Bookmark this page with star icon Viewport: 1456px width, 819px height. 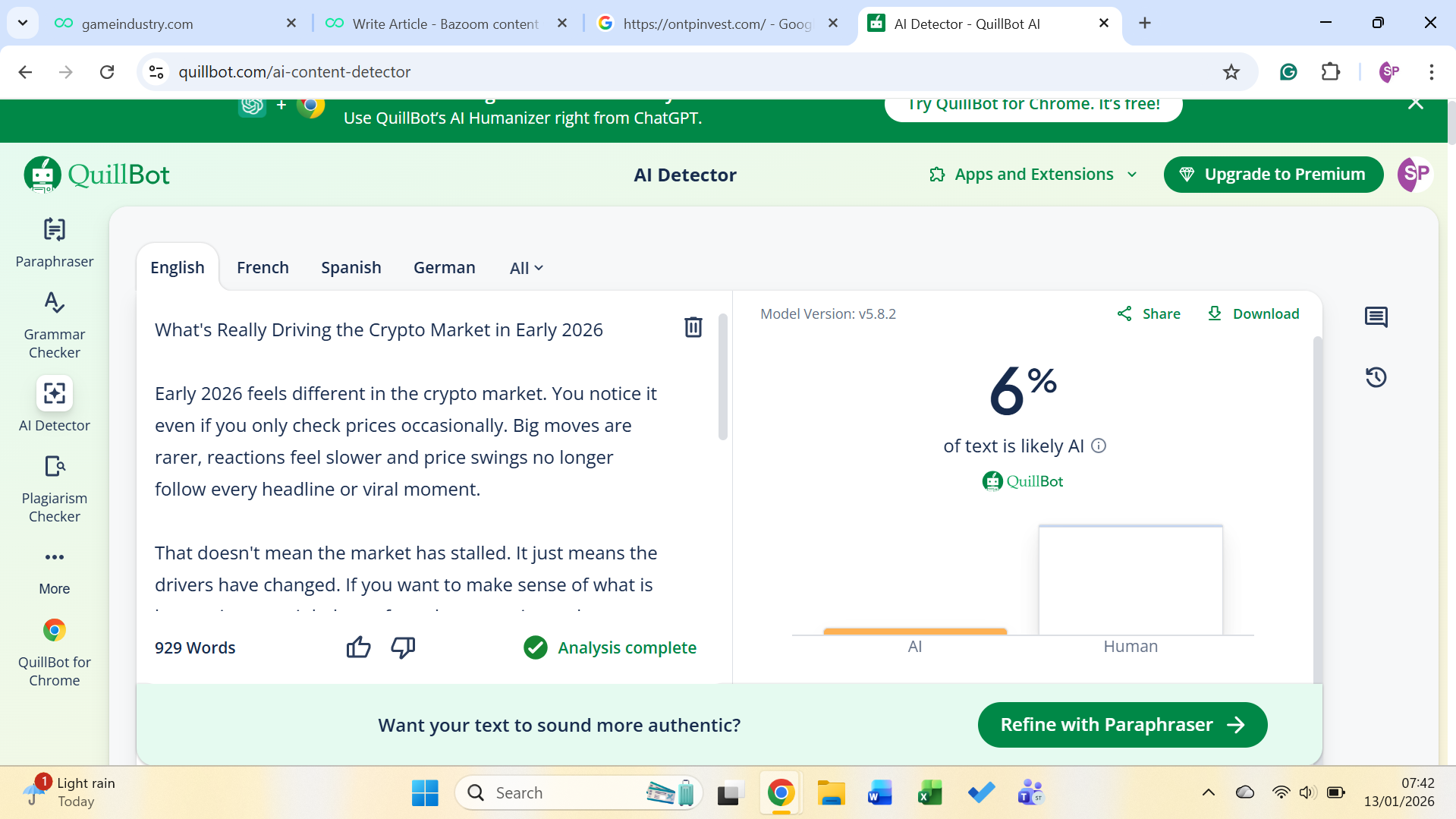[x=1231, y=72]
